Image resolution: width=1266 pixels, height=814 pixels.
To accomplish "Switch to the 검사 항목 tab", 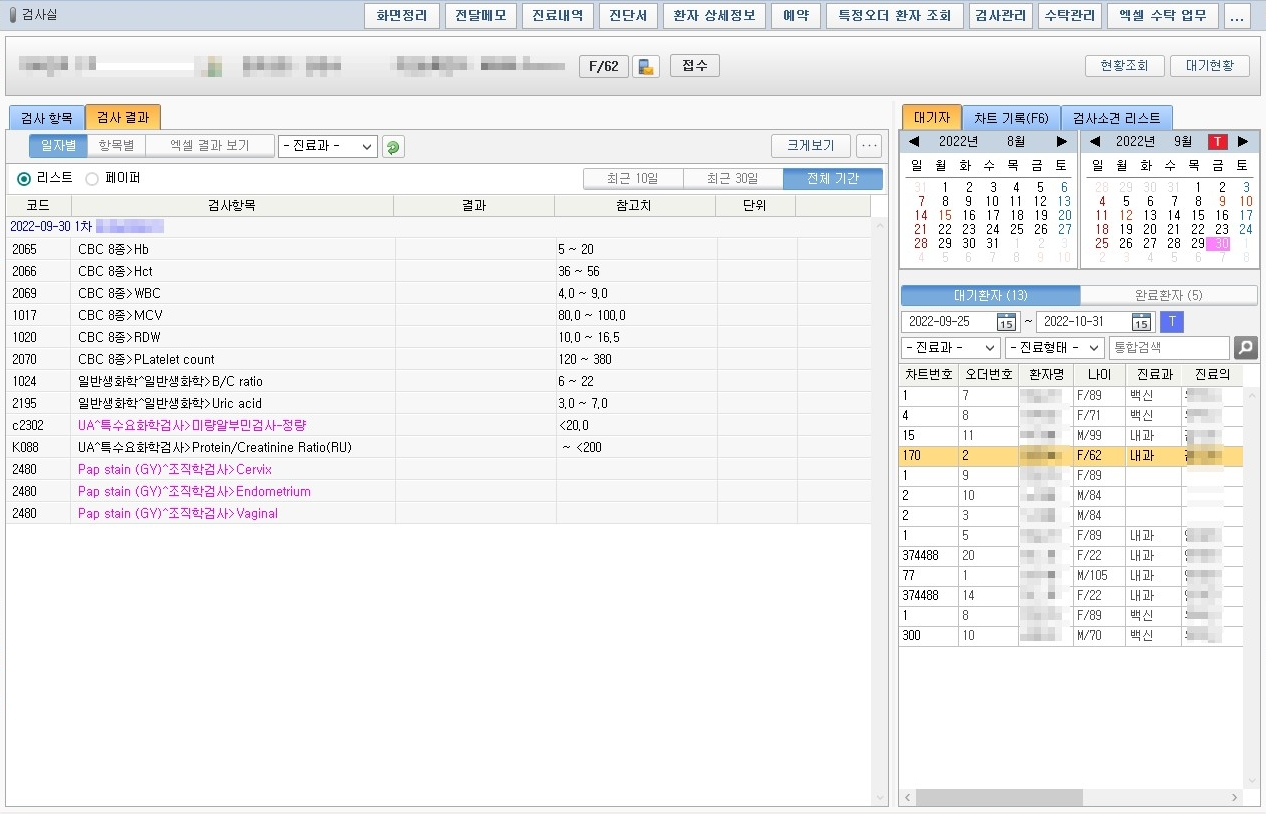I will pyautogui.click(x=46, y=118).
